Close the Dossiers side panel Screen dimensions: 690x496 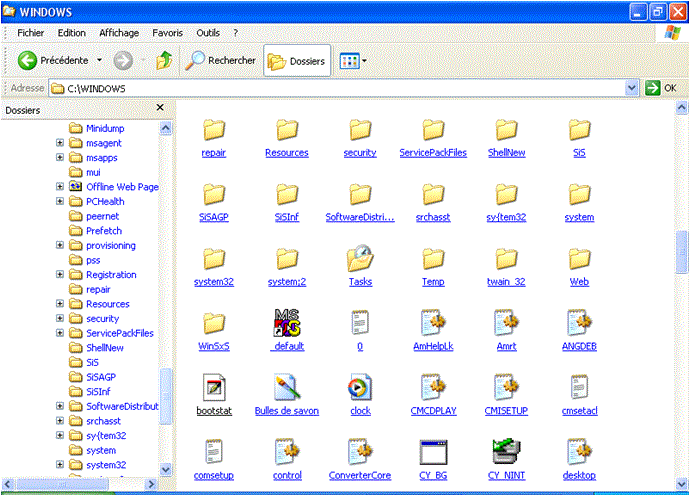point(160,107)
